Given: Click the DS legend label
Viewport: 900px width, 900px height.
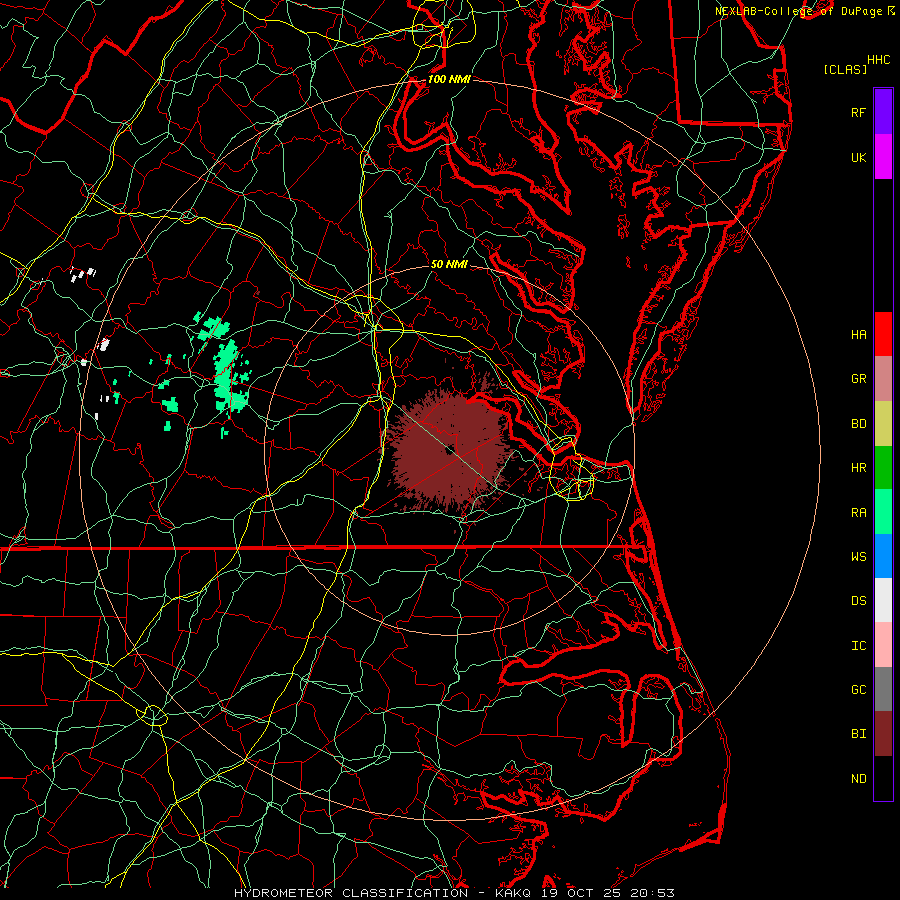Looking at the screenshot, I should (858, 600).
